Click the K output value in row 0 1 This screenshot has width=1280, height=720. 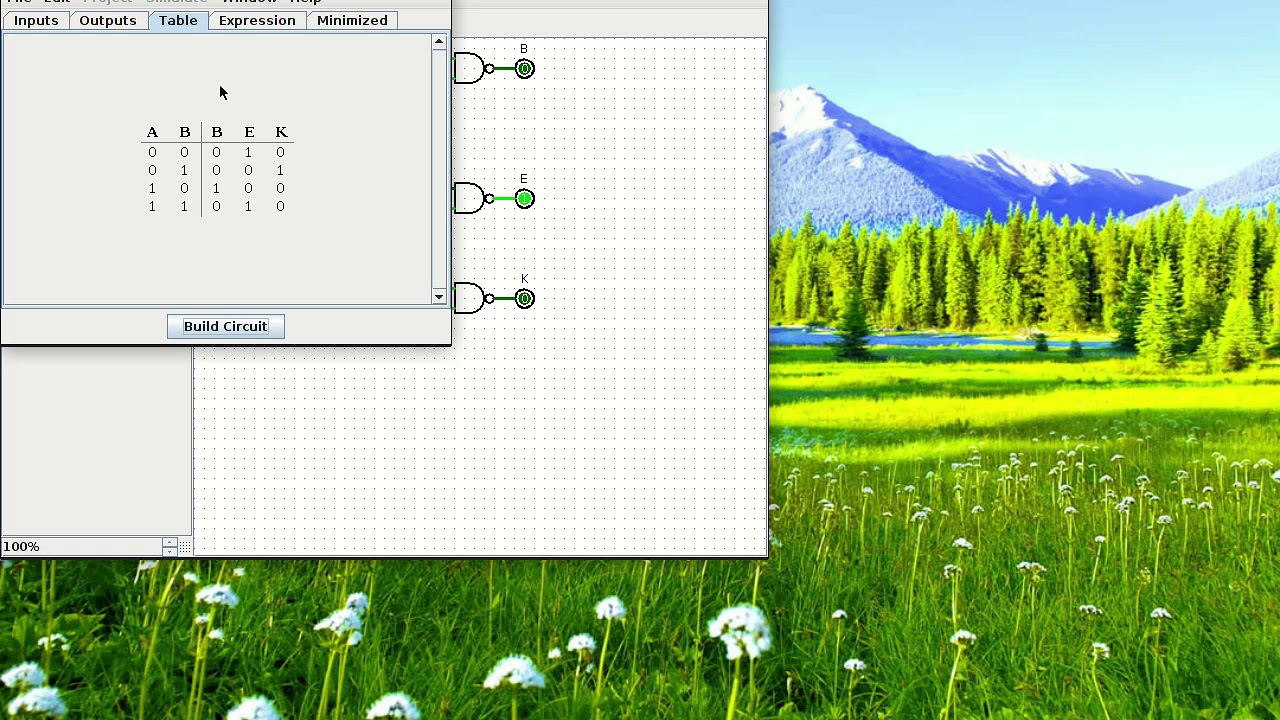coord(280,170)
